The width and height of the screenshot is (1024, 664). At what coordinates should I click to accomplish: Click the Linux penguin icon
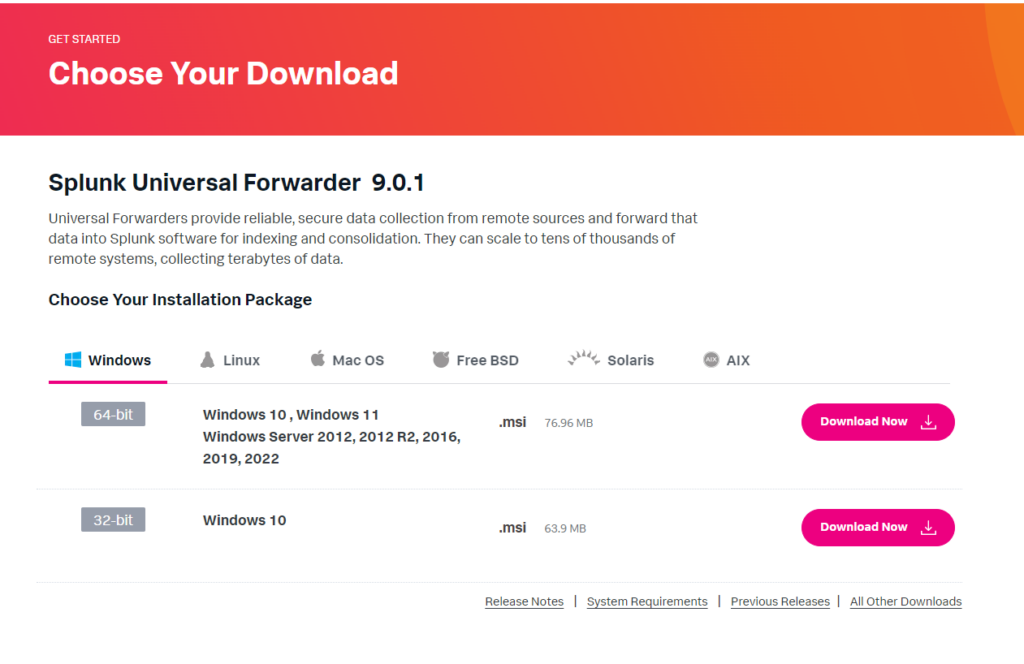(x=207, y=359)
